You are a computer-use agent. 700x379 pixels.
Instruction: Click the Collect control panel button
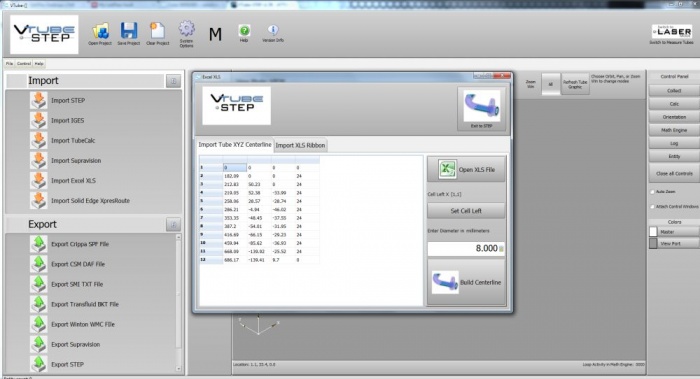674,91
